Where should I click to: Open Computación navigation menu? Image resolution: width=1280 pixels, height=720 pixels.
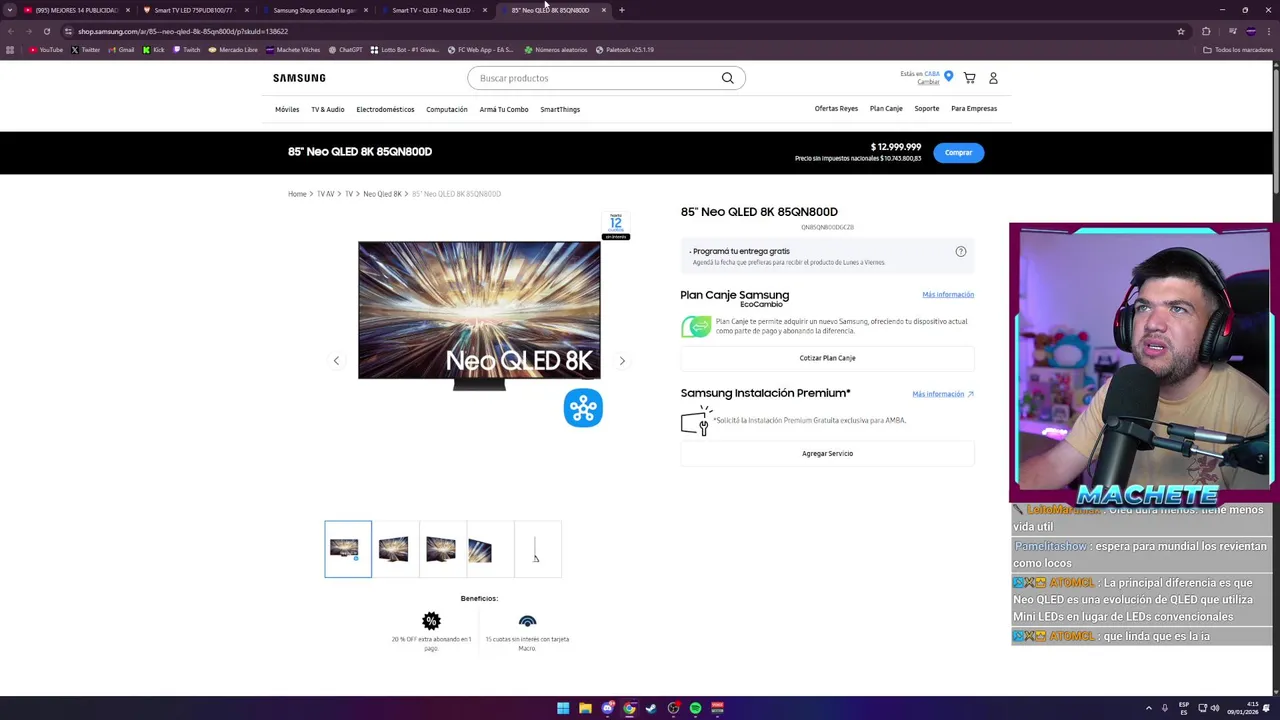tap(446, 109)
